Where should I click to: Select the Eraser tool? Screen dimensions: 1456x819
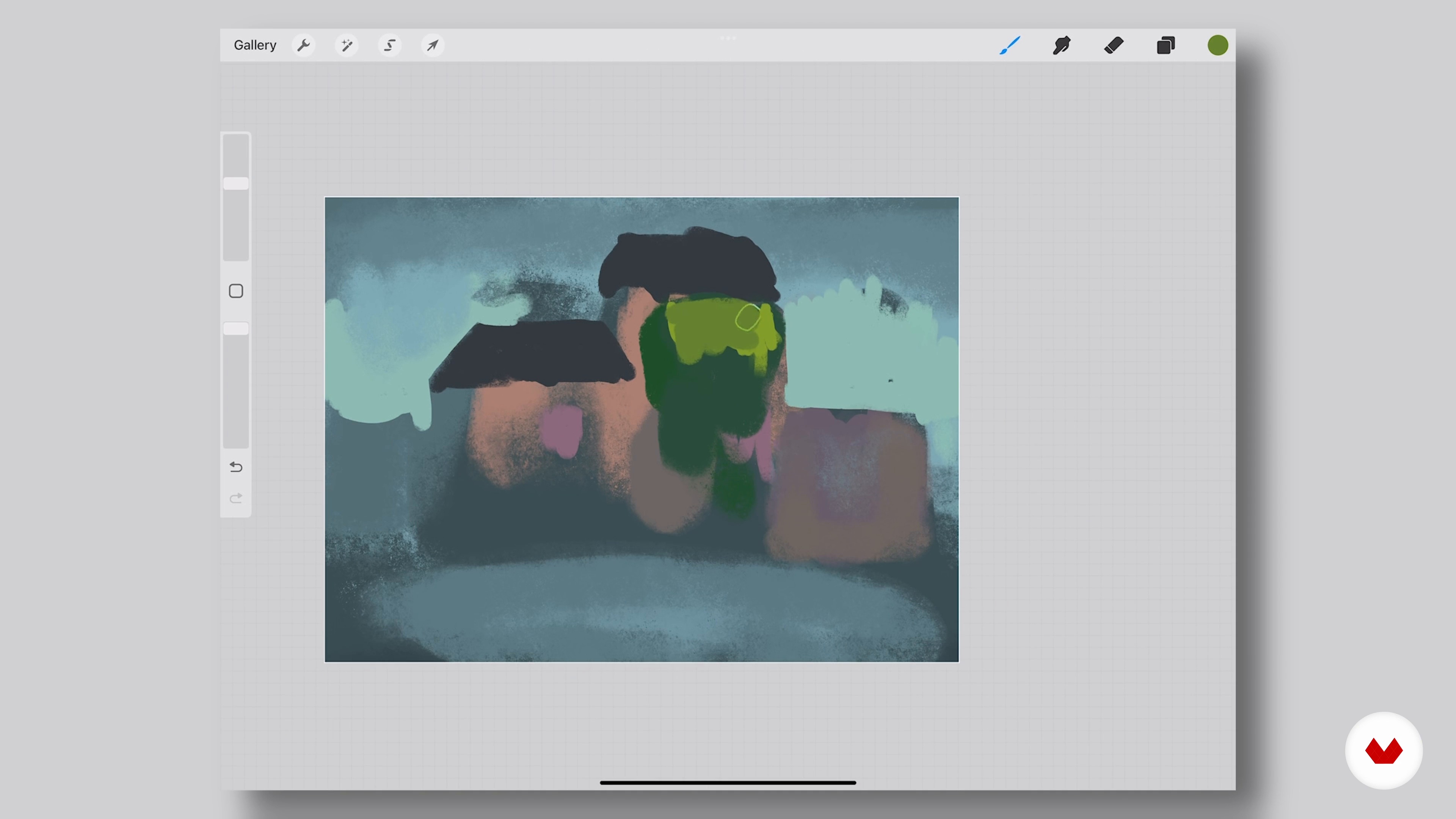tap(1114, 45)
